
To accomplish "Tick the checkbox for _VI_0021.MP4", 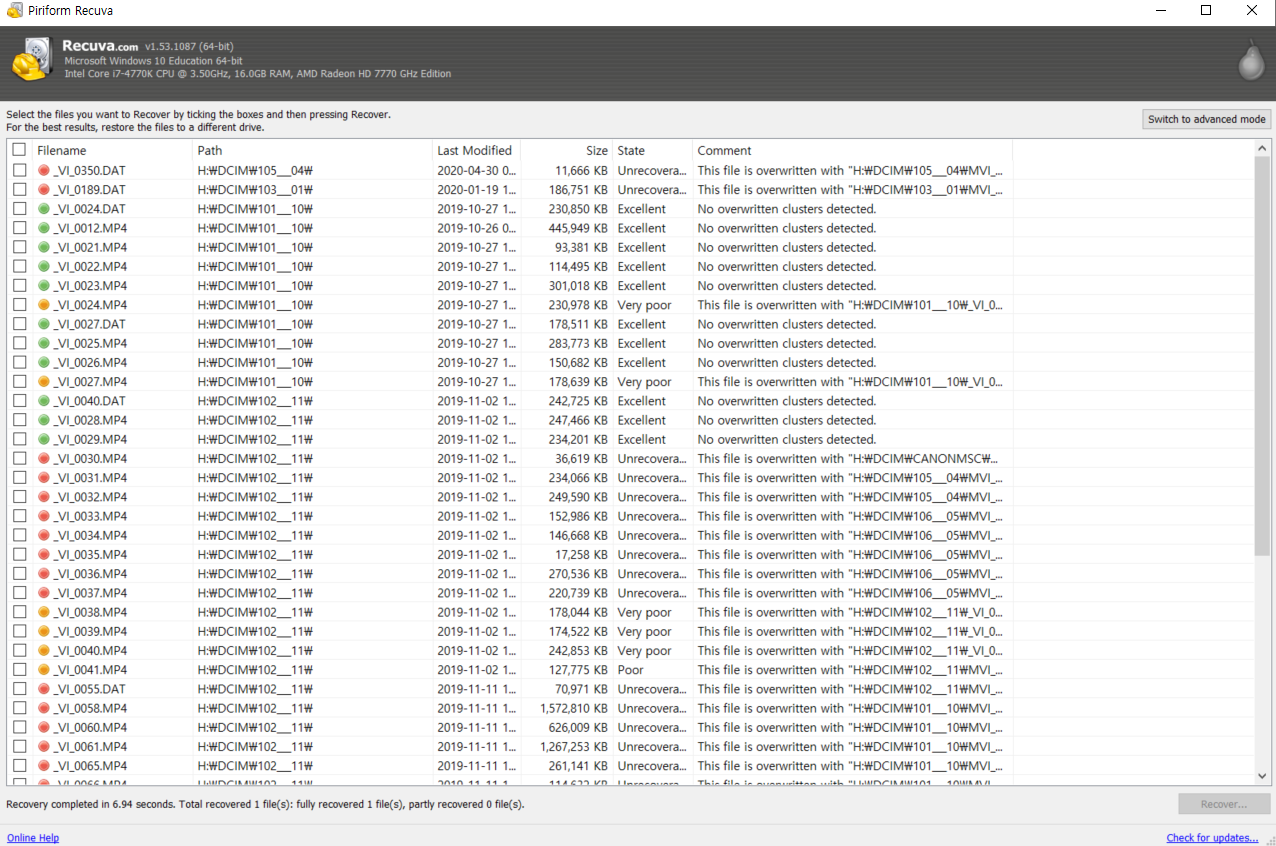I will pos(19,247).
